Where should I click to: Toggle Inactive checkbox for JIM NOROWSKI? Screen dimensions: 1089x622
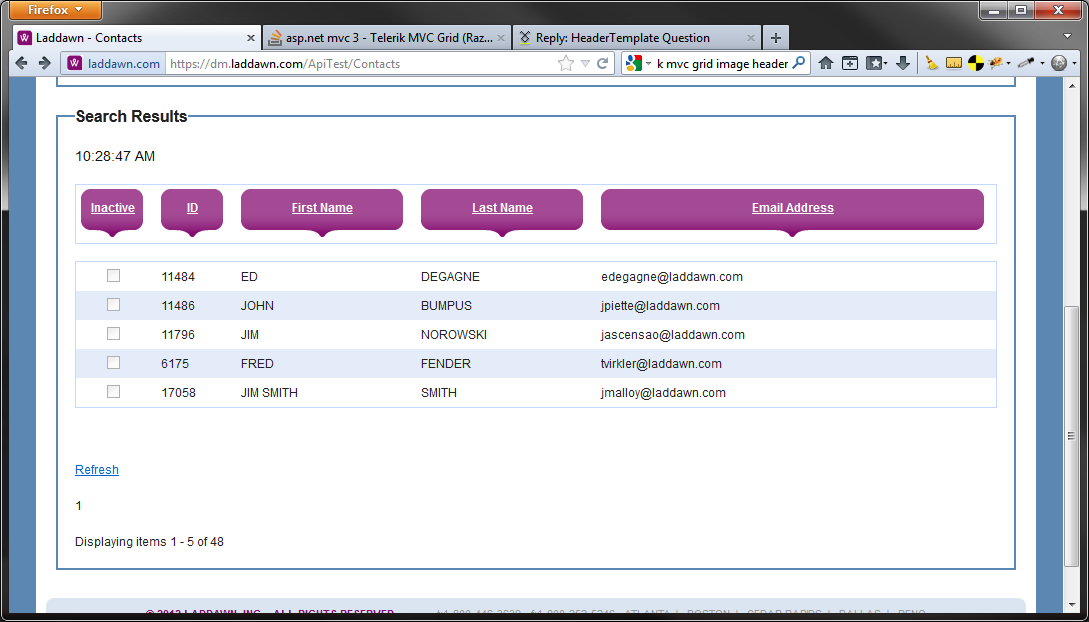point(113,334)
